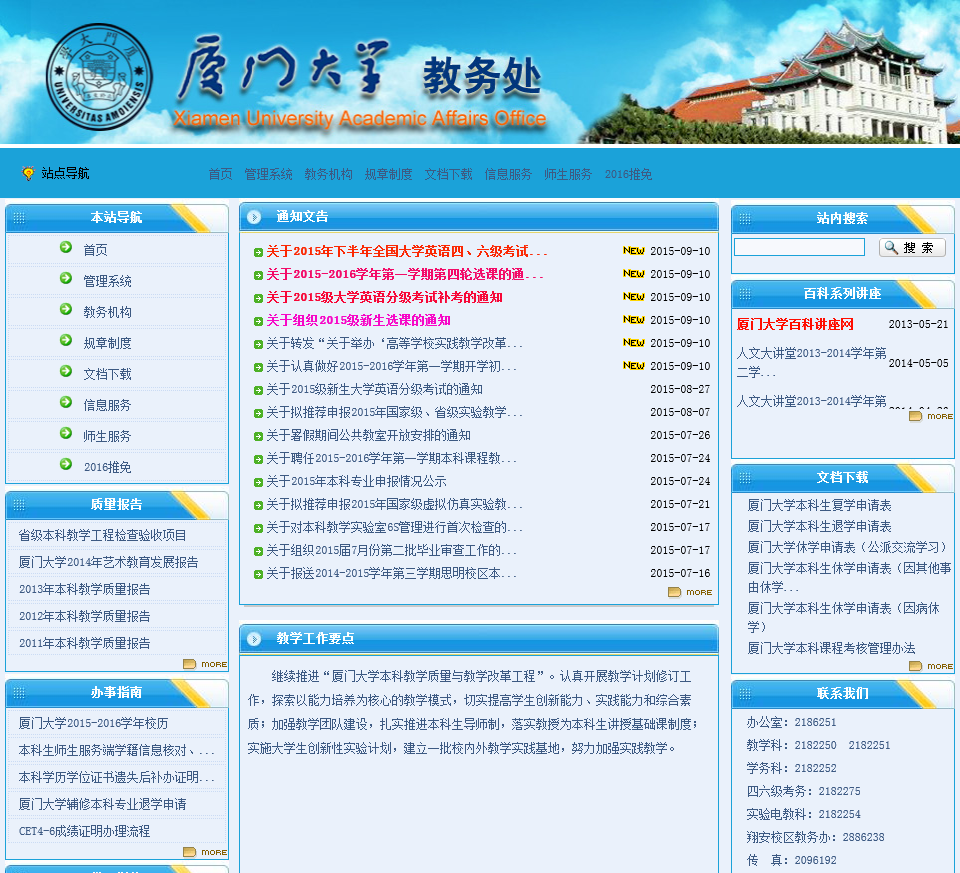Click the 办公室：2186251 contact line
This screenshot has height=873, width=960.
click(791, 722)
